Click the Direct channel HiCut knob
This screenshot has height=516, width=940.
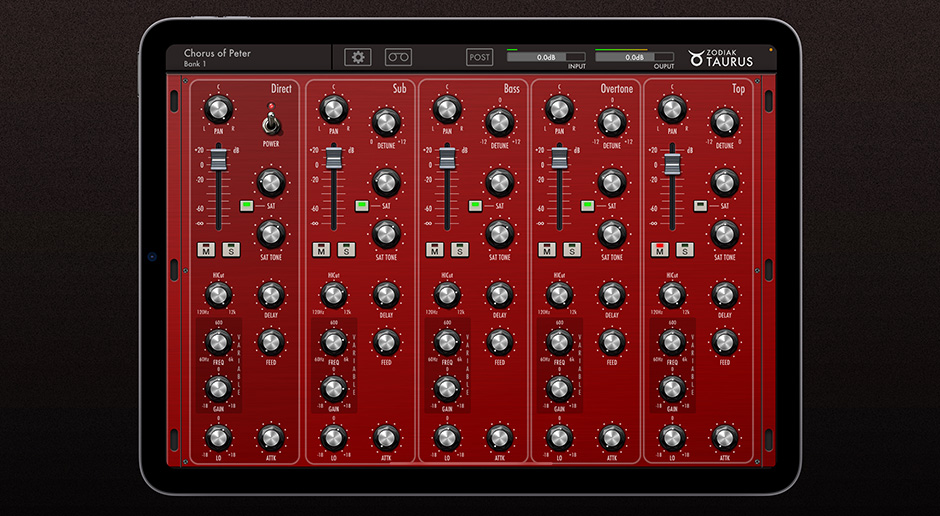pyautogui.click(x=219, y=294)
